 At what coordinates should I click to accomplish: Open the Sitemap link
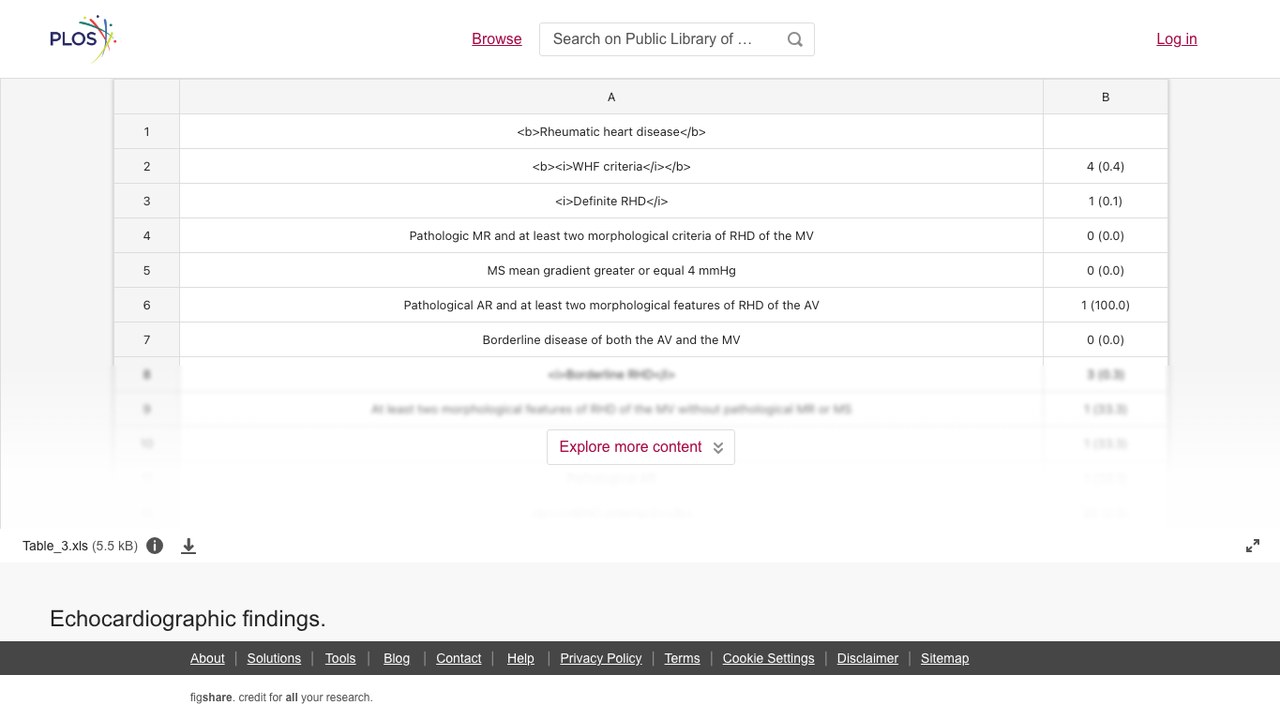pyautogui.click(x=945, y=658)
